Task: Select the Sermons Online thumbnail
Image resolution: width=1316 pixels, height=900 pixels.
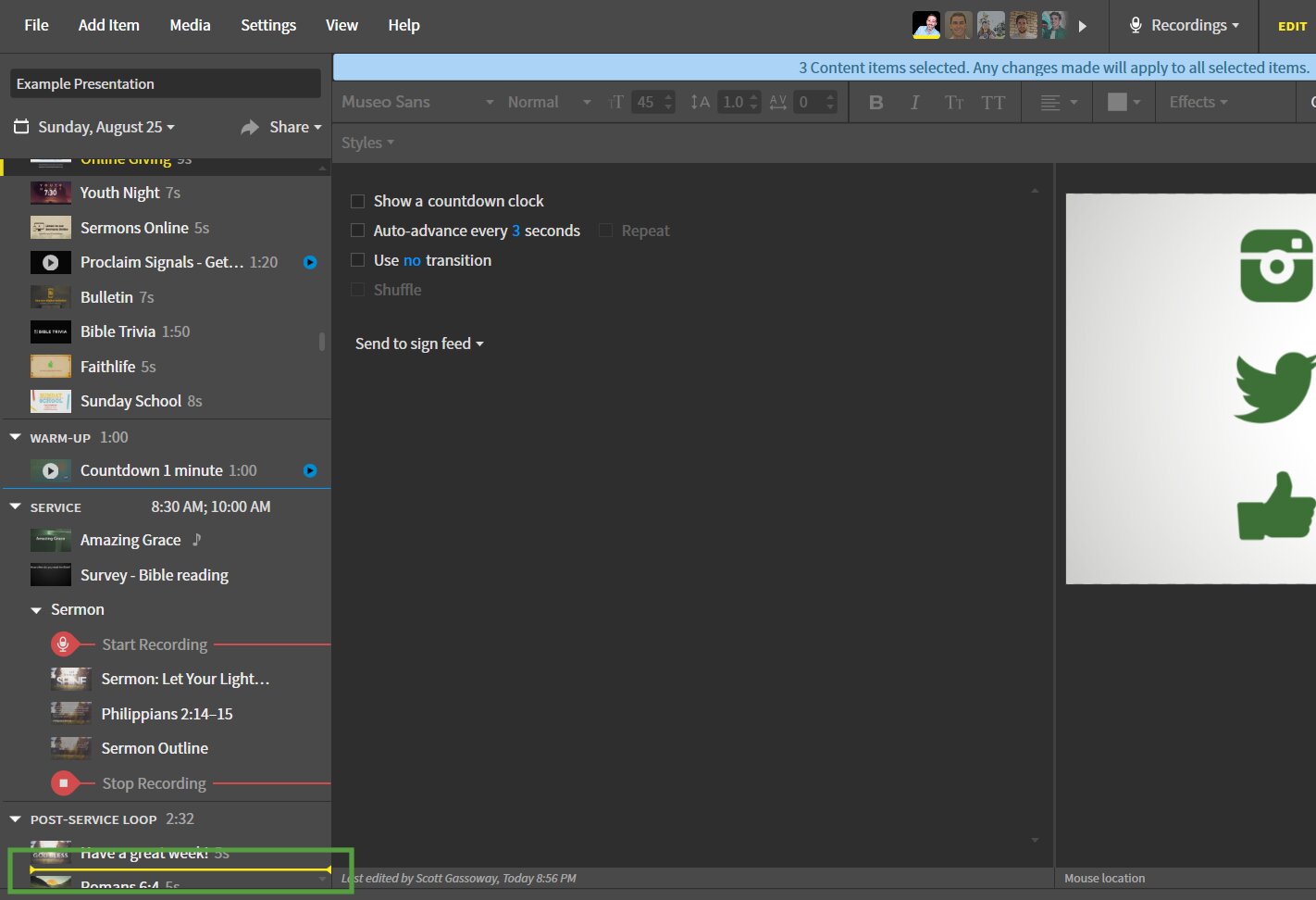Action: click(51, 228)
